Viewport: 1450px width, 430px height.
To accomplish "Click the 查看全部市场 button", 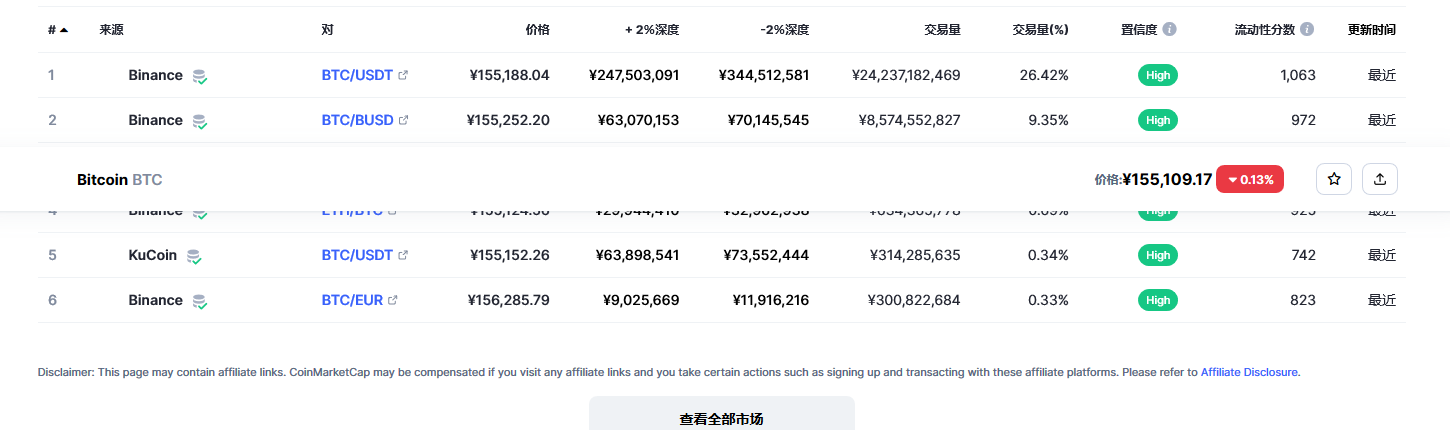I will [721, 418].
